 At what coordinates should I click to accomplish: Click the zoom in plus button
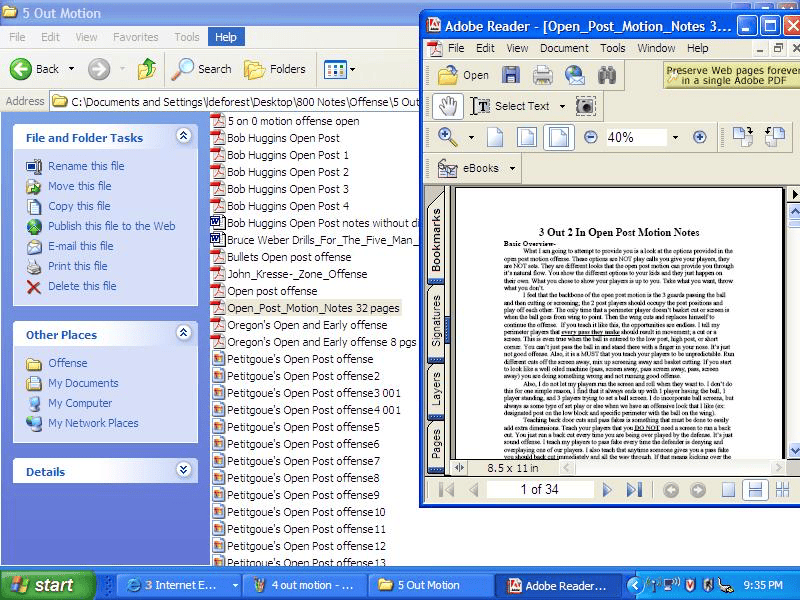pos(699,137)
